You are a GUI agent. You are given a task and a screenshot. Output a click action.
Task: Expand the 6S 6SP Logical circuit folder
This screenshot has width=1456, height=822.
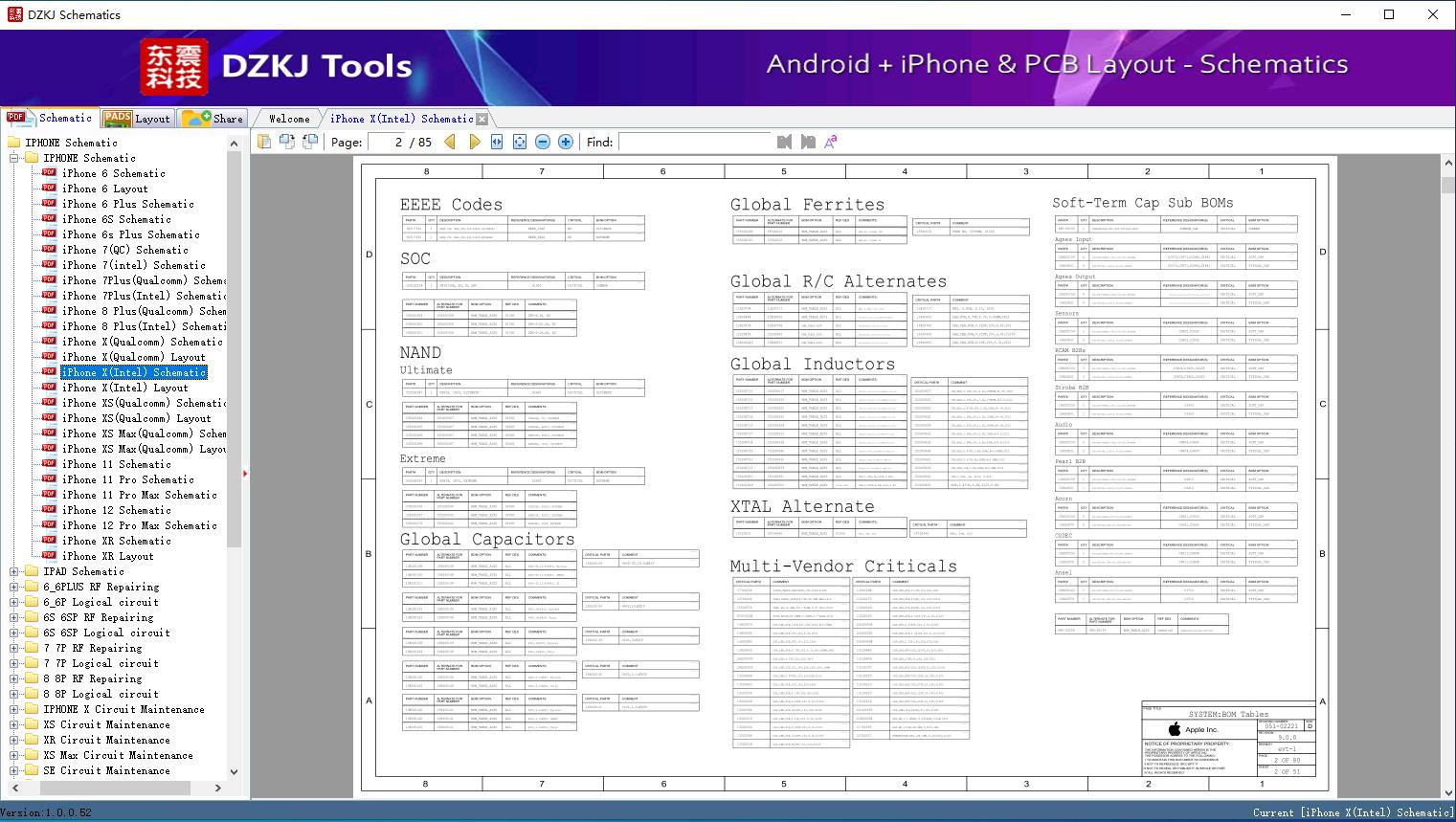point(14,633)
